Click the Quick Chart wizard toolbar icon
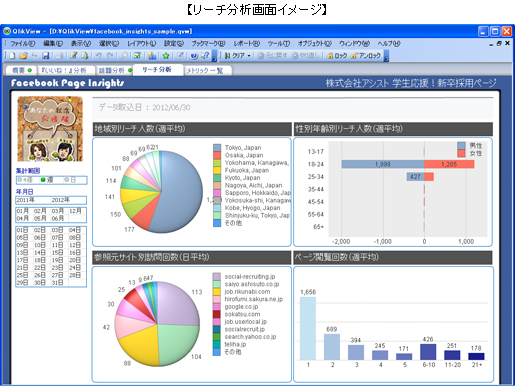Viewport: 515px width, 387px height. (x=152, y=56)
